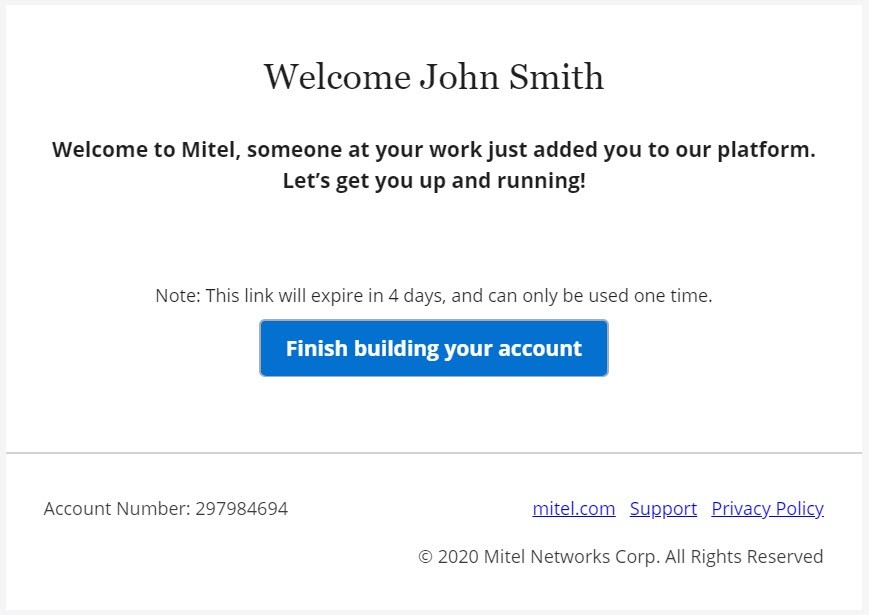Open the mitel.com link
The height and width of the screenshot is (615, 869).
point(574,508)
